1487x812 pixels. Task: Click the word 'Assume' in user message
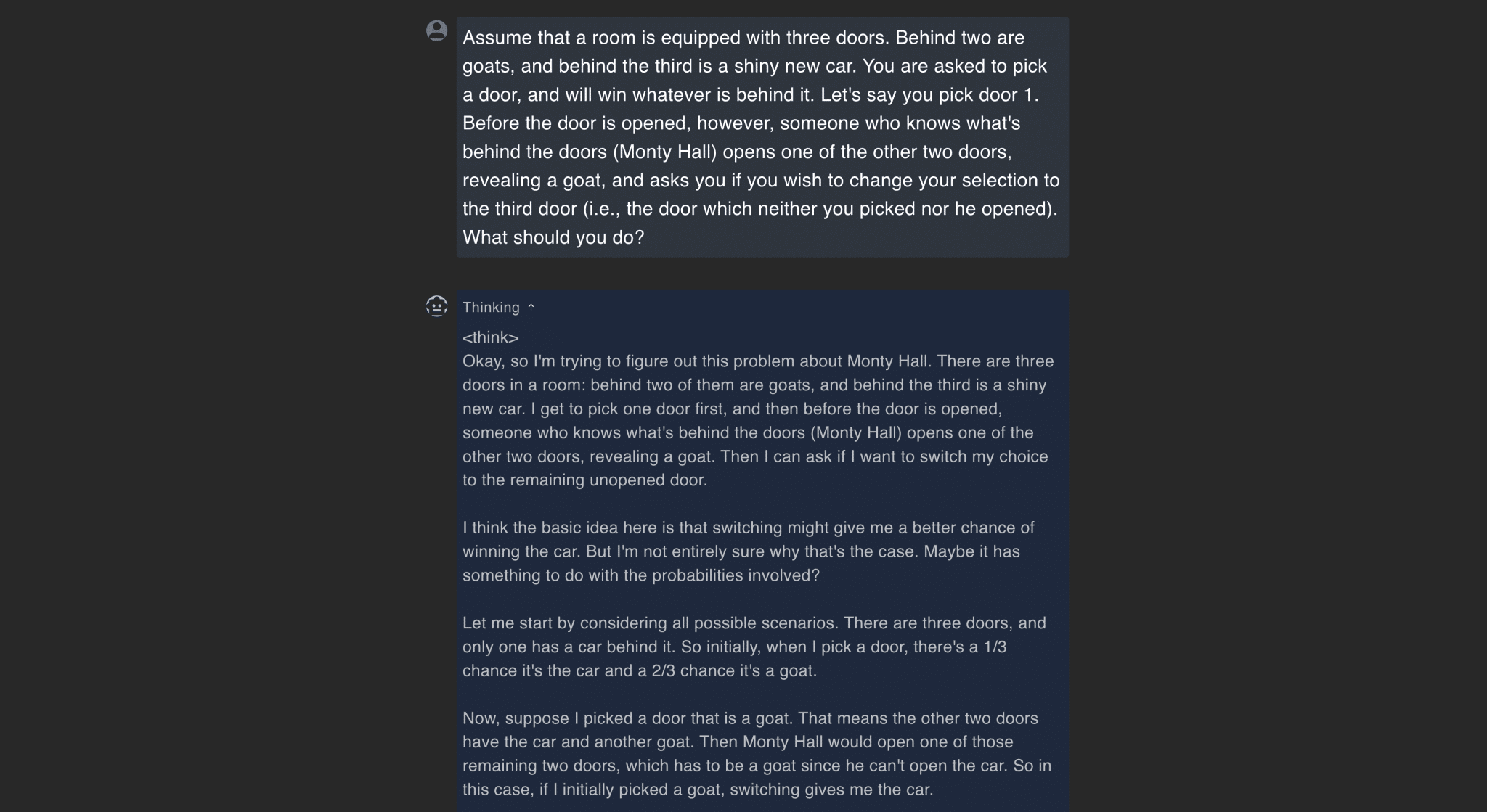(x=497, y=38)
